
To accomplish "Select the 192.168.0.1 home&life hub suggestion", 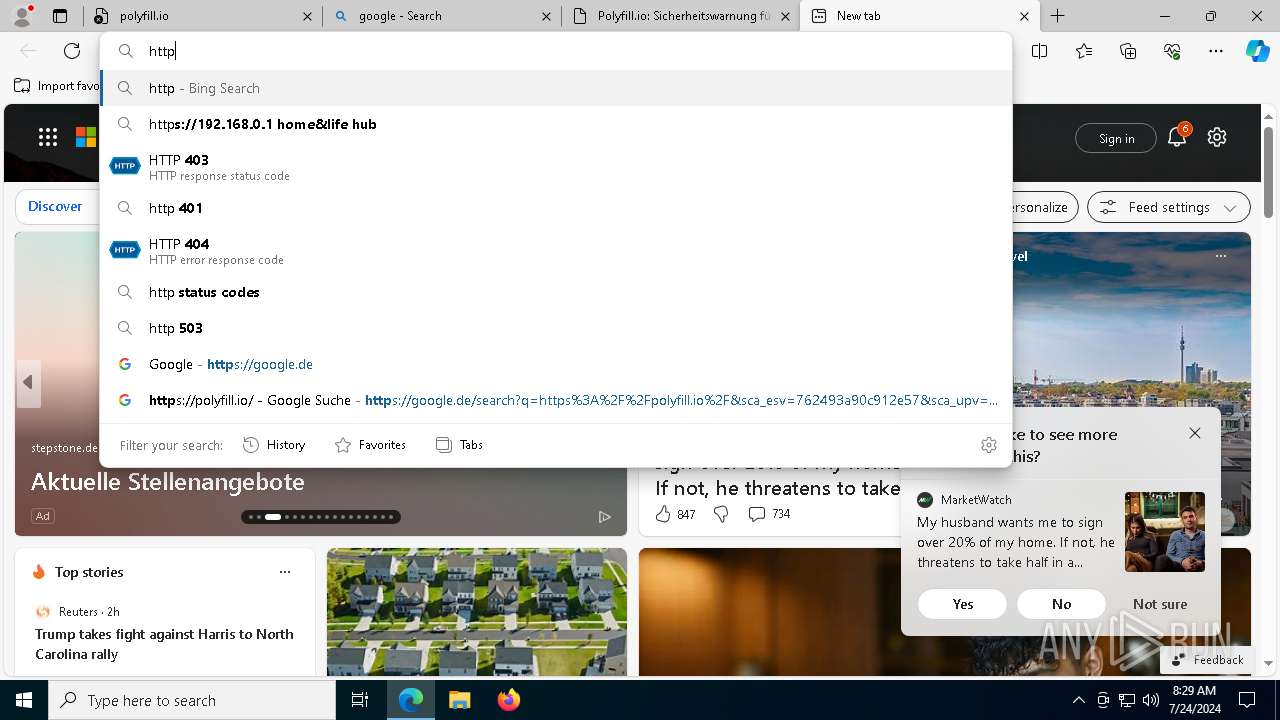I will tap(556, 124).
